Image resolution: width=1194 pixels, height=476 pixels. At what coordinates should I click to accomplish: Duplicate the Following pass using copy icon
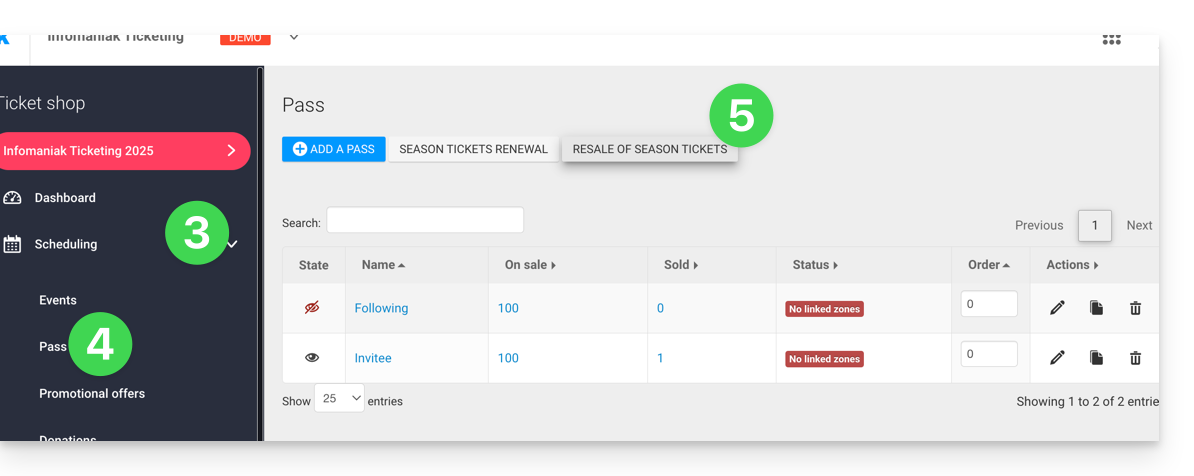pyautogui.click(x=1096, y=308)
